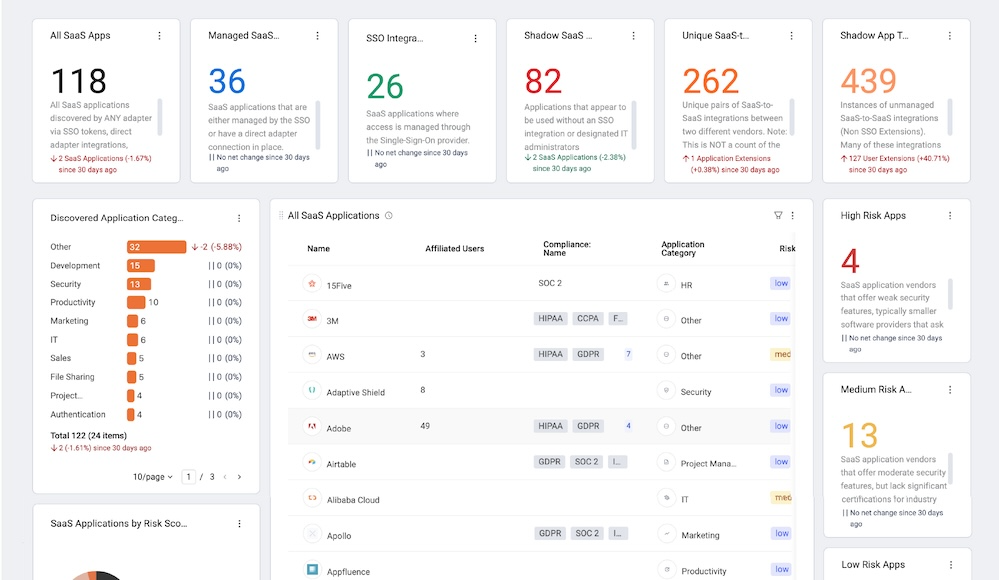This screenshot has width=999, height=580.
Task: Open the Shadow App card three-dot menu
Action: 949,36
